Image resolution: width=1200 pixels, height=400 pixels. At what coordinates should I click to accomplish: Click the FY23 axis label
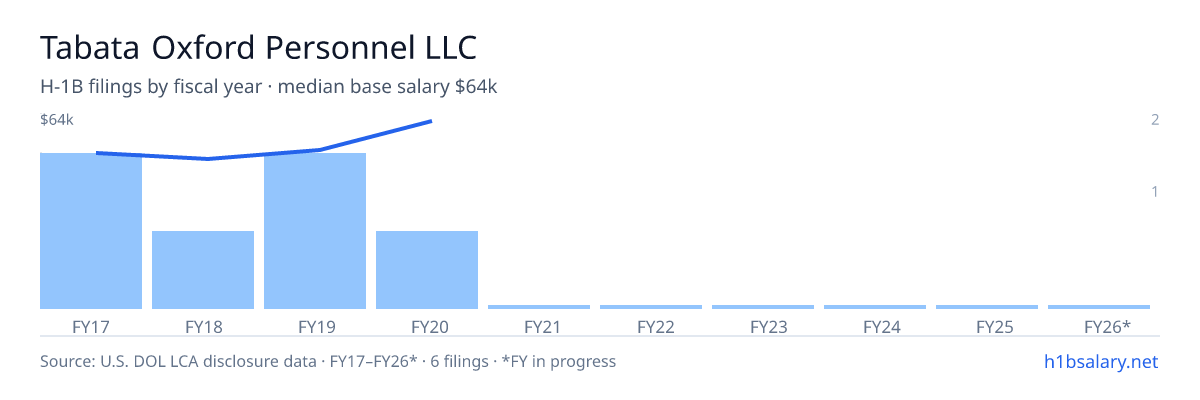pos(763,327)
